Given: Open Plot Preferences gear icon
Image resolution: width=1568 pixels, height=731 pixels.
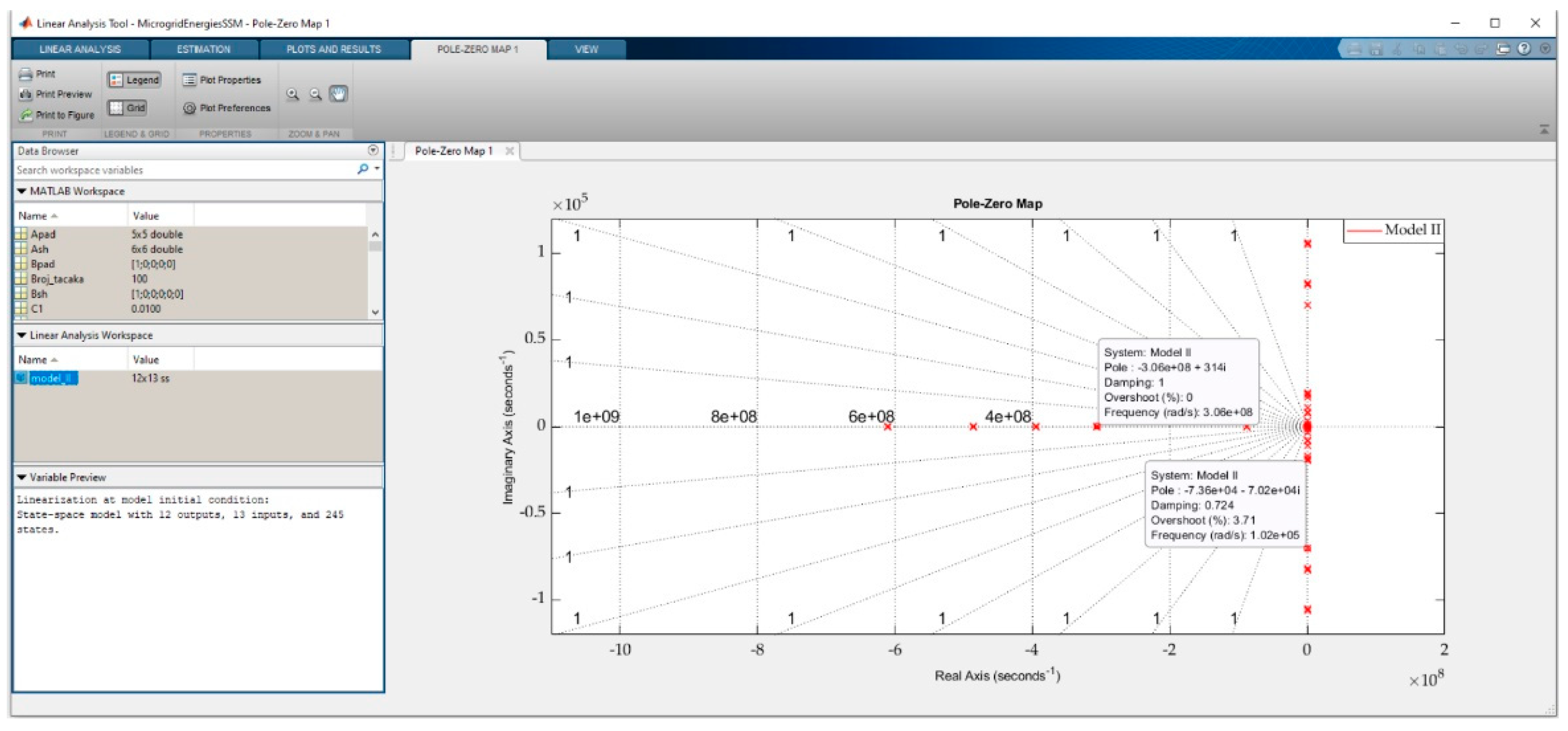Looking at the screenshot, I should [x=189, y=108].
